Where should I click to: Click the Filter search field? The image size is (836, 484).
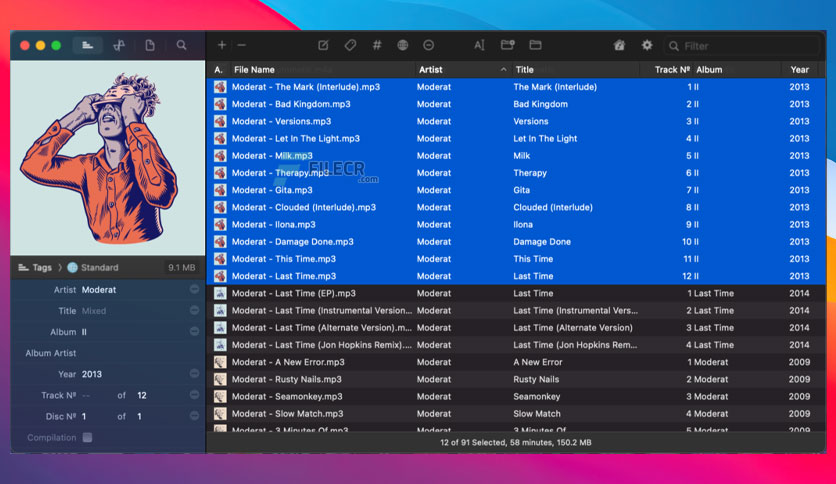point(741,46)
